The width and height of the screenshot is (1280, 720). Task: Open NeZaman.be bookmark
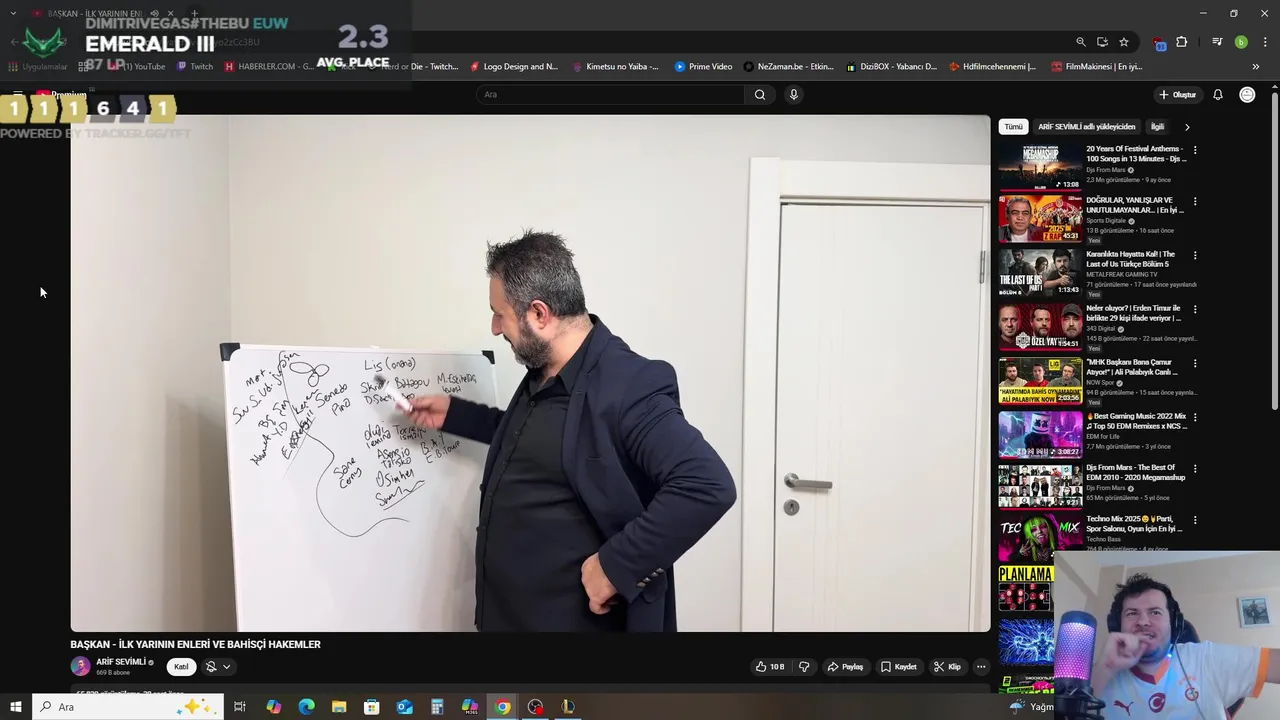click(x=788, y=67)
